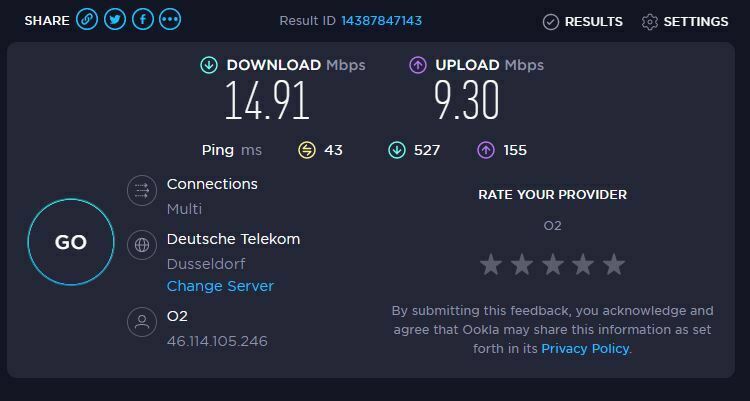Click the upload latency icon near 155
The image size is (750, 401).
coord(486,150)
